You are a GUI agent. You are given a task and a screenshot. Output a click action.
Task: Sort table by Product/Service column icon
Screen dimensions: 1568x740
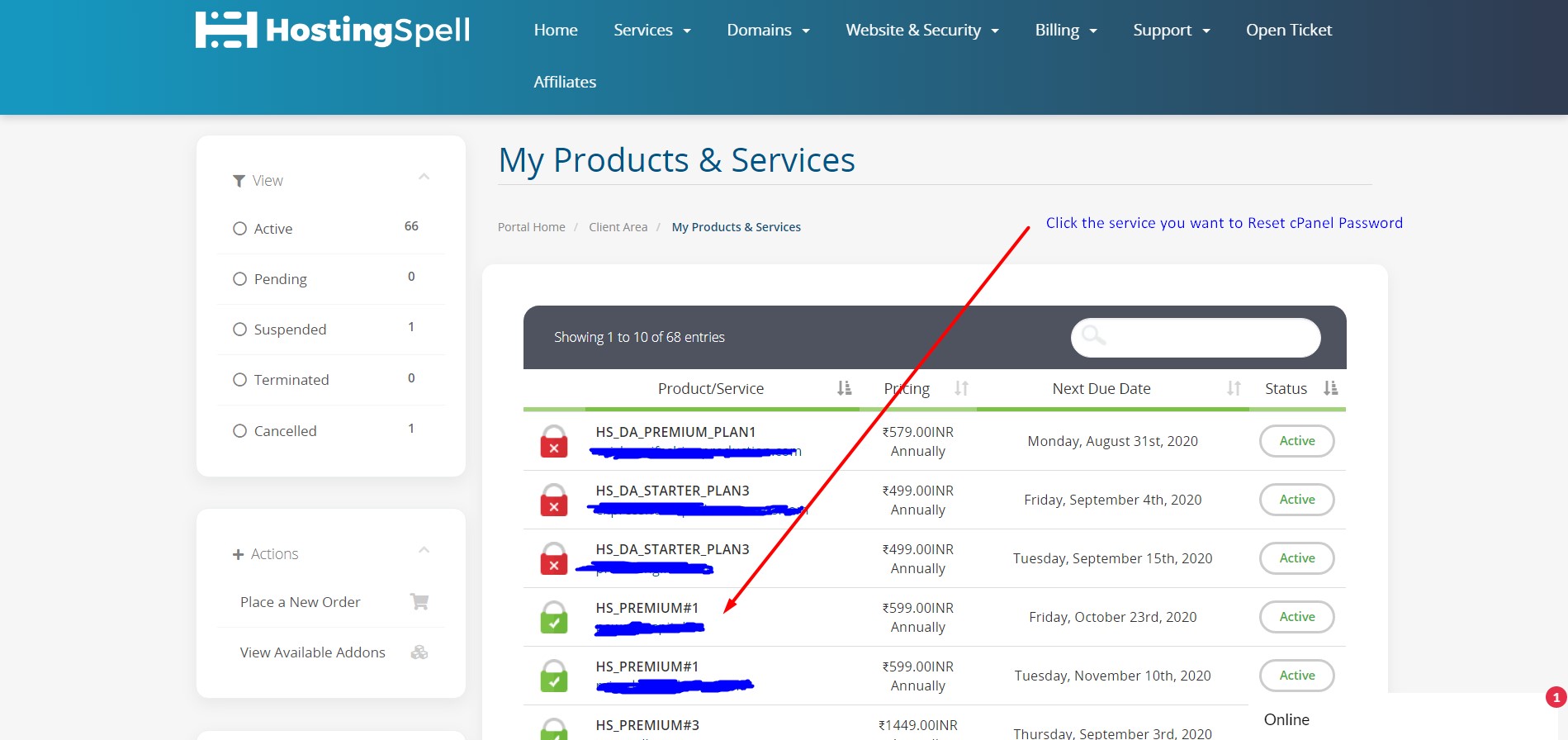(844, 388)
